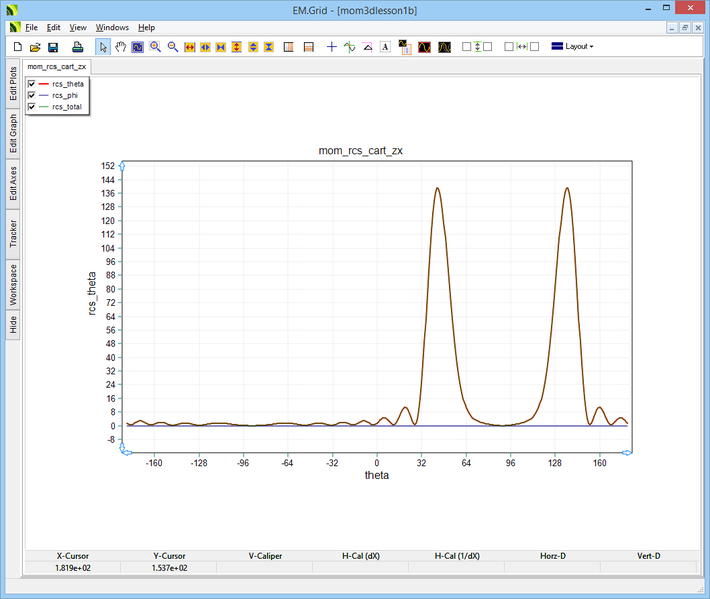Open the Edit Plots side panel
This screenshot has width=710, height=599.
(13, 83)
